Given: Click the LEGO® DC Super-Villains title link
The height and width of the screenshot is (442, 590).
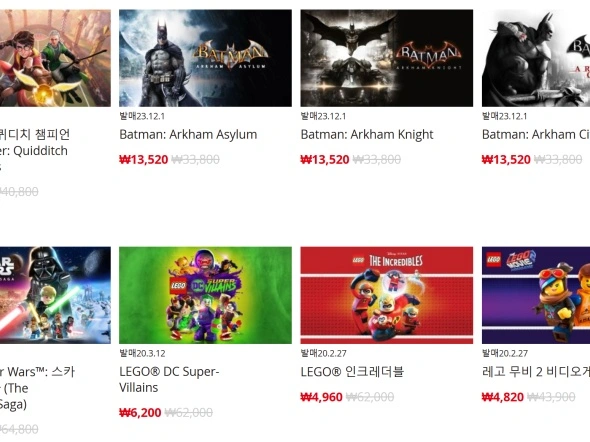Looking at the screenshot, I should 169,379.
